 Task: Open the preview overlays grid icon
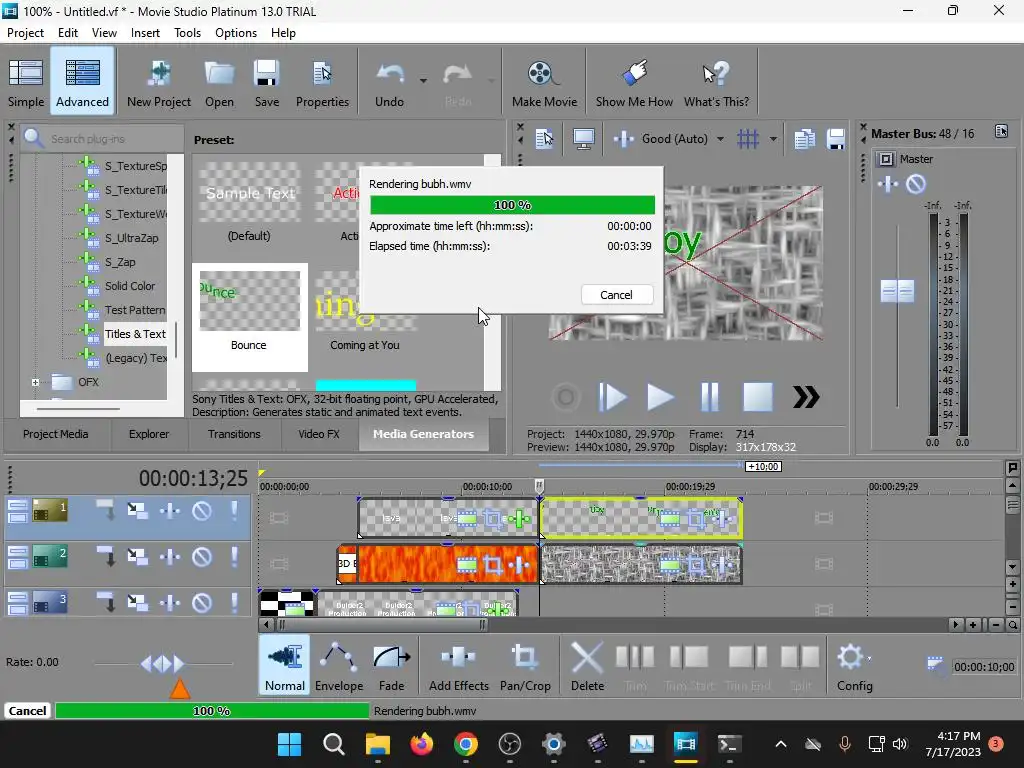748,138
